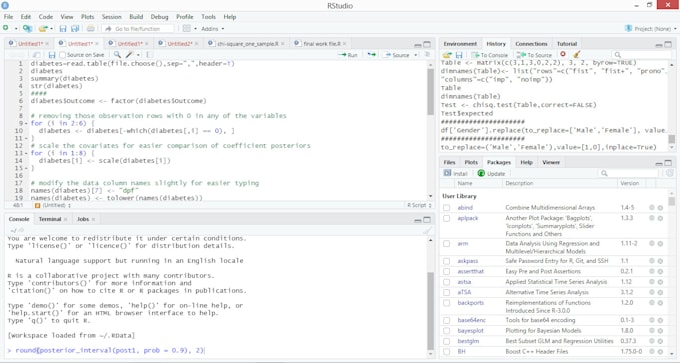Screen dimensions: 680x363
Task: Click the Install packages button
Action: (x=455, y=173)
